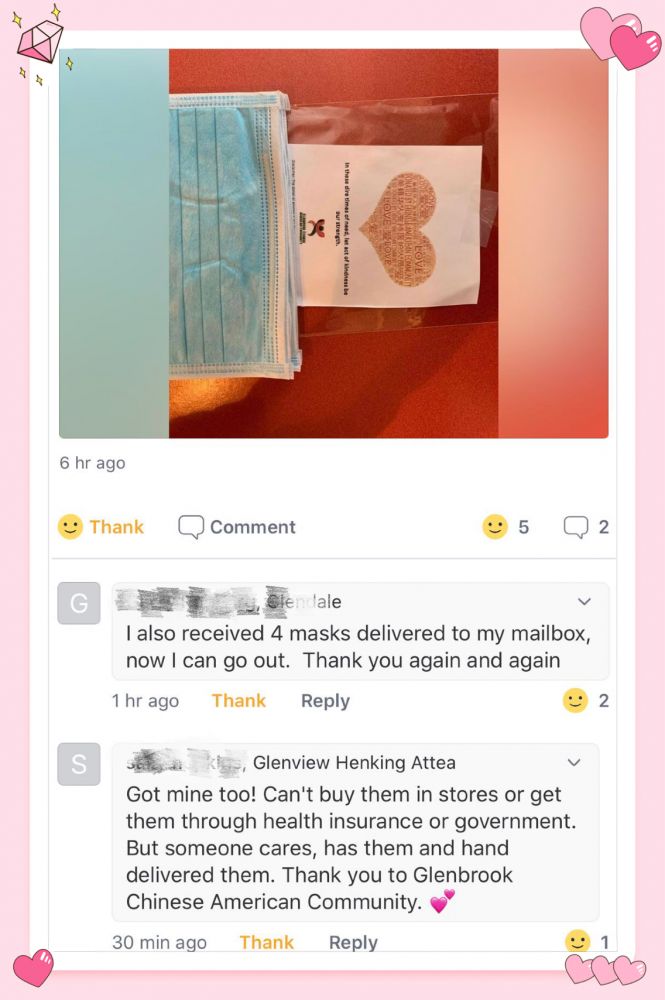Click the Comment label under the post
Image resolution: width=665 pixels, height=1000 pixels.
click(x=252, y=527)
